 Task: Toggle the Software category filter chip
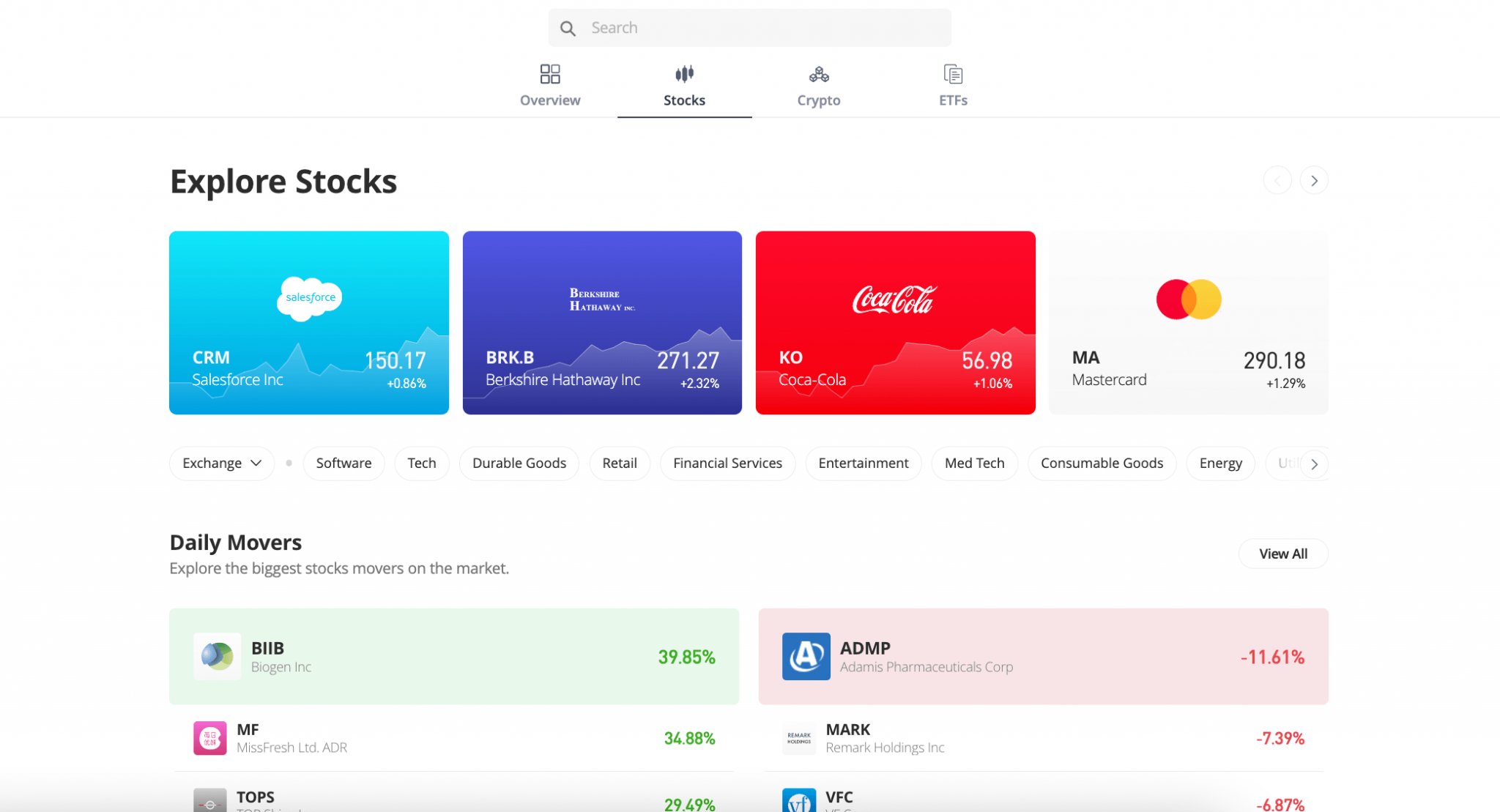coord(344,463)
